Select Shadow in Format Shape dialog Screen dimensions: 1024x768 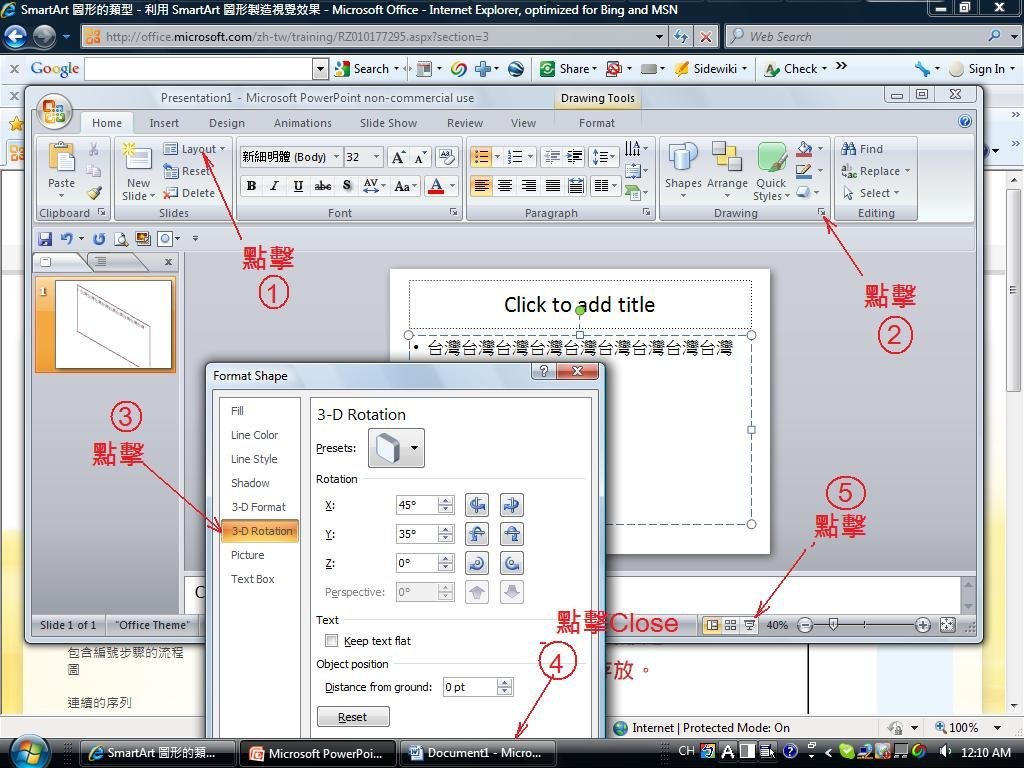250,483
